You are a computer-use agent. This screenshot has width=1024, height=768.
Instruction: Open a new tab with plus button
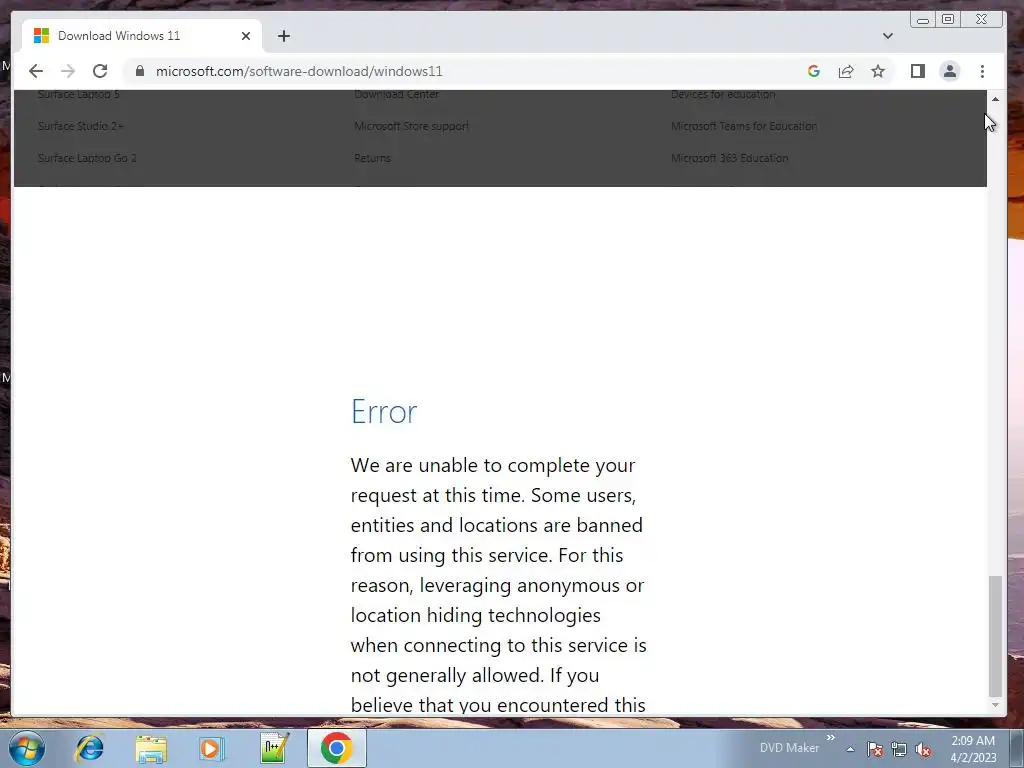[283, 36]
